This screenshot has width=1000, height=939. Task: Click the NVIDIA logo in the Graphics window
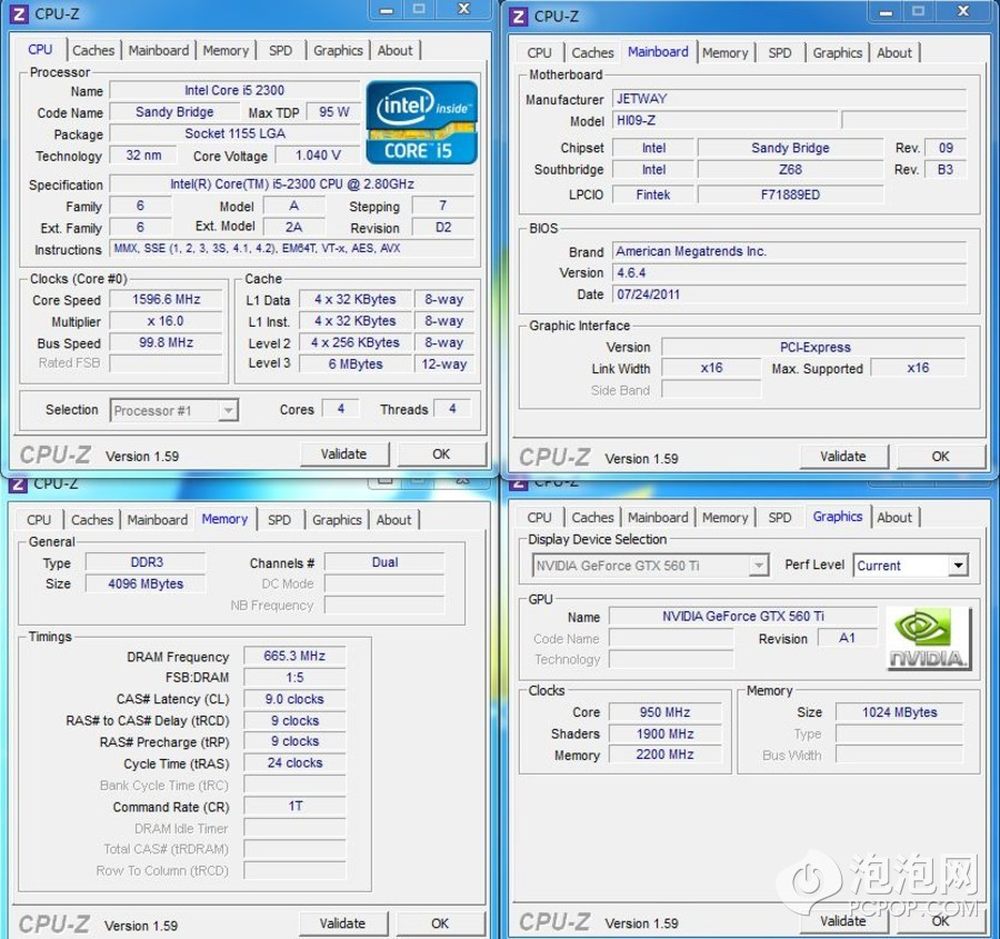click(x=929, y=638)
